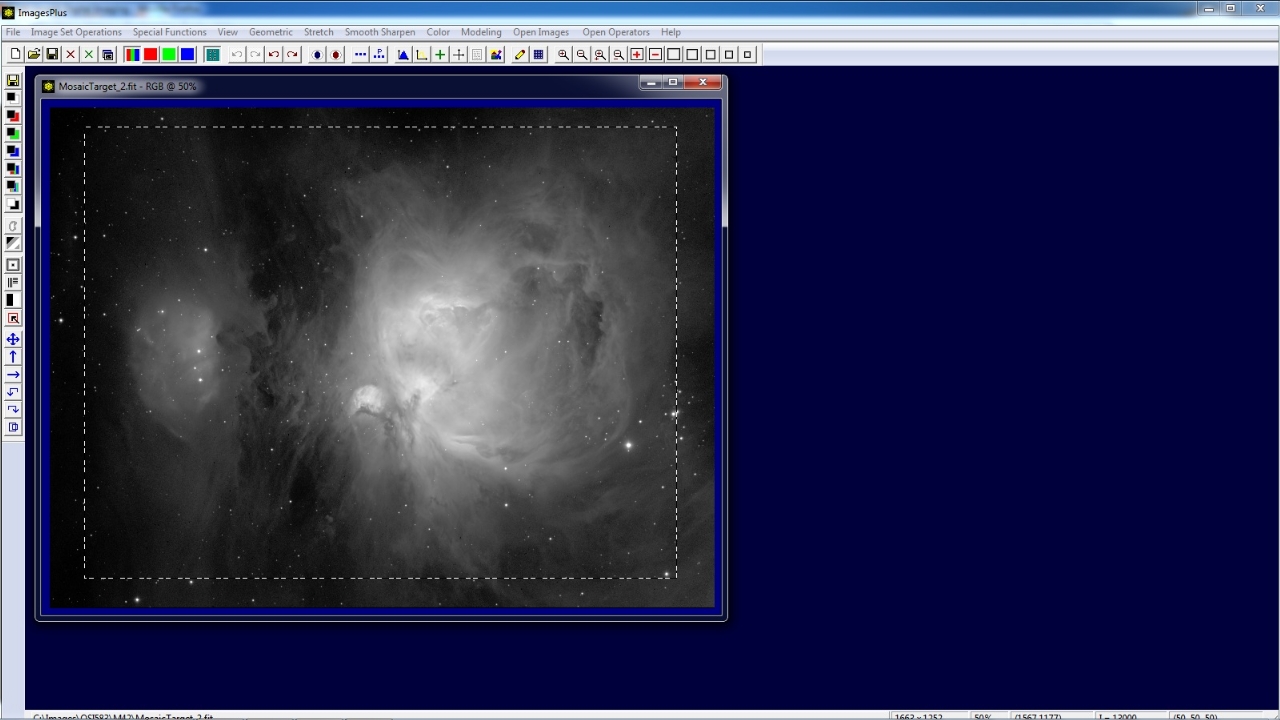Open the Modeling menu
This screenshot has height=720, width=1280.
click(481, 32)
